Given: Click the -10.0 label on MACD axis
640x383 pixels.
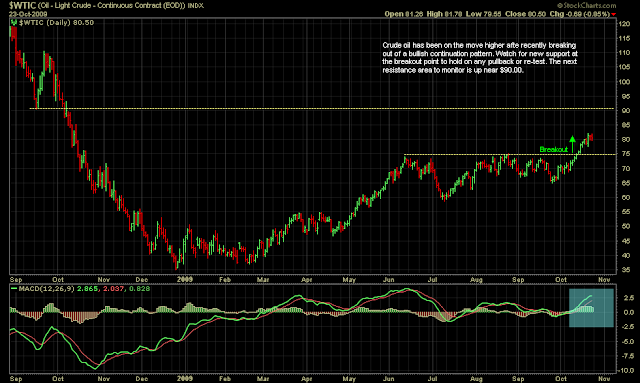Looking at the screenshot, I should (x=626, y=371).
